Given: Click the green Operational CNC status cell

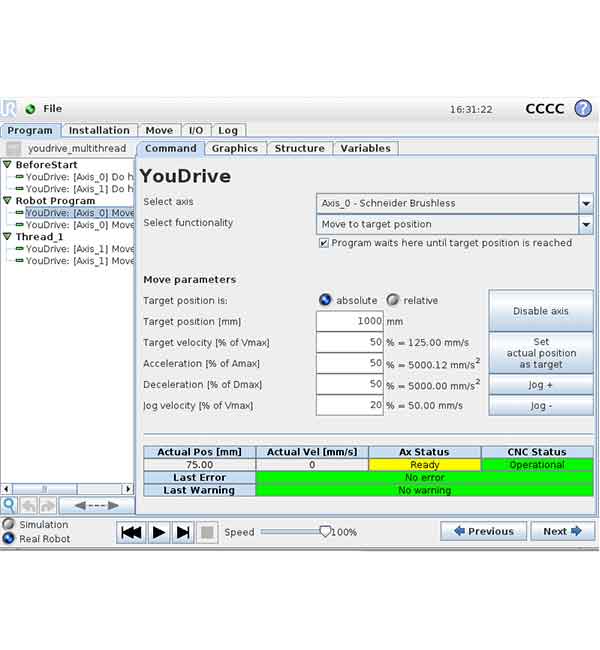Looking at the screenshot, I should pyautogui.click(x=537, y=465).
